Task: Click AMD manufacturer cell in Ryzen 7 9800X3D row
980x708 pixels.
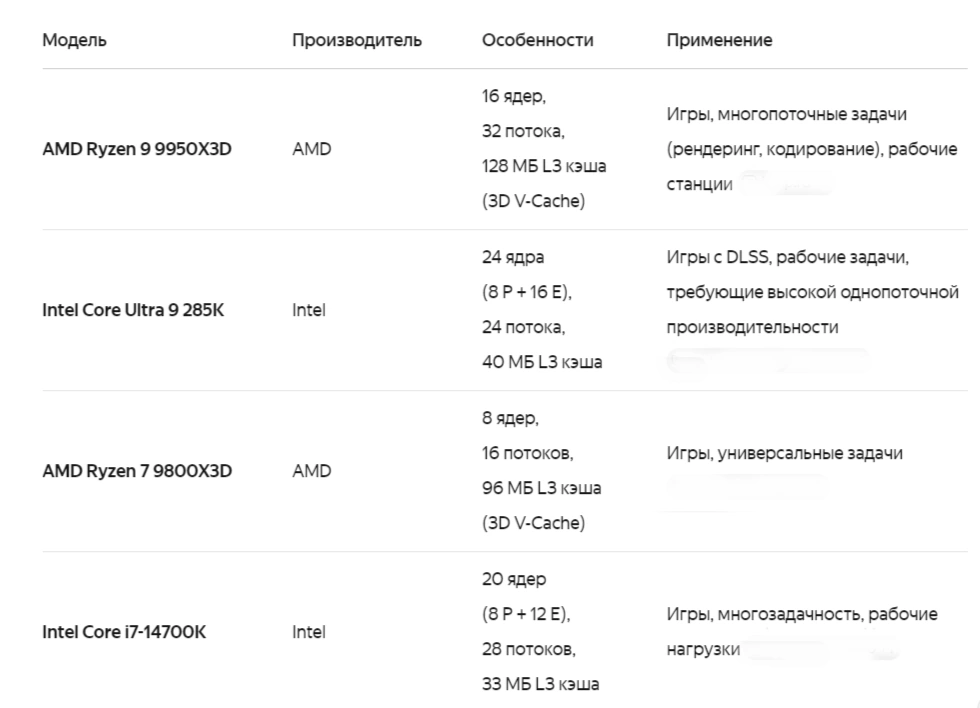Action: pyautogui.click(x=311, y=471)
